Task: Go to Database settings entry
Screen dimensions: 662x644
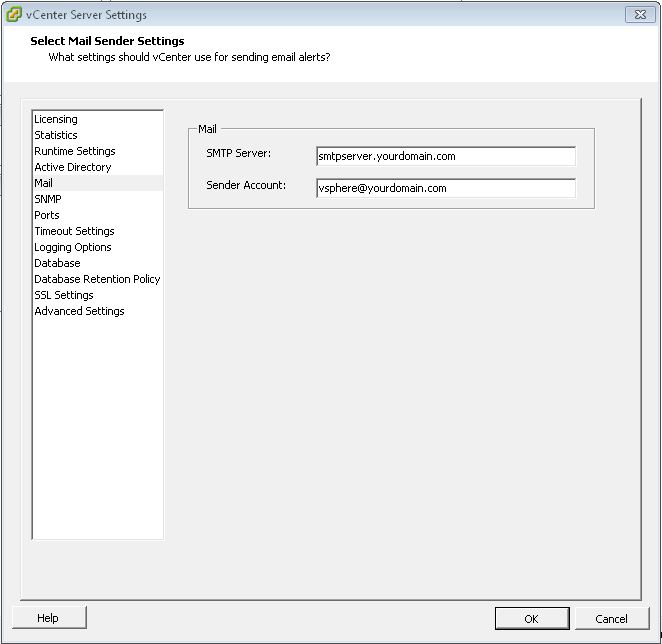Action: click(x=57, y=263)
